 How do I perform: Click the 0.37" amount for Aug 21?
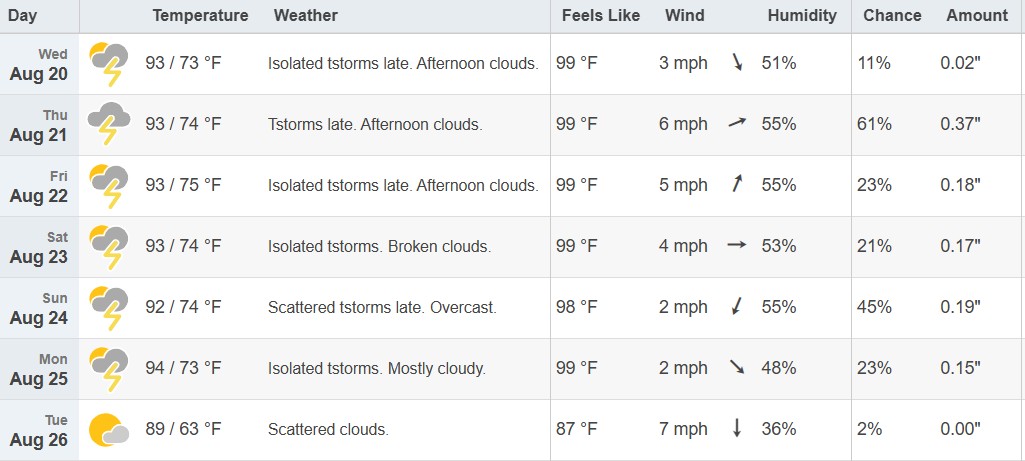pos(960,124)
